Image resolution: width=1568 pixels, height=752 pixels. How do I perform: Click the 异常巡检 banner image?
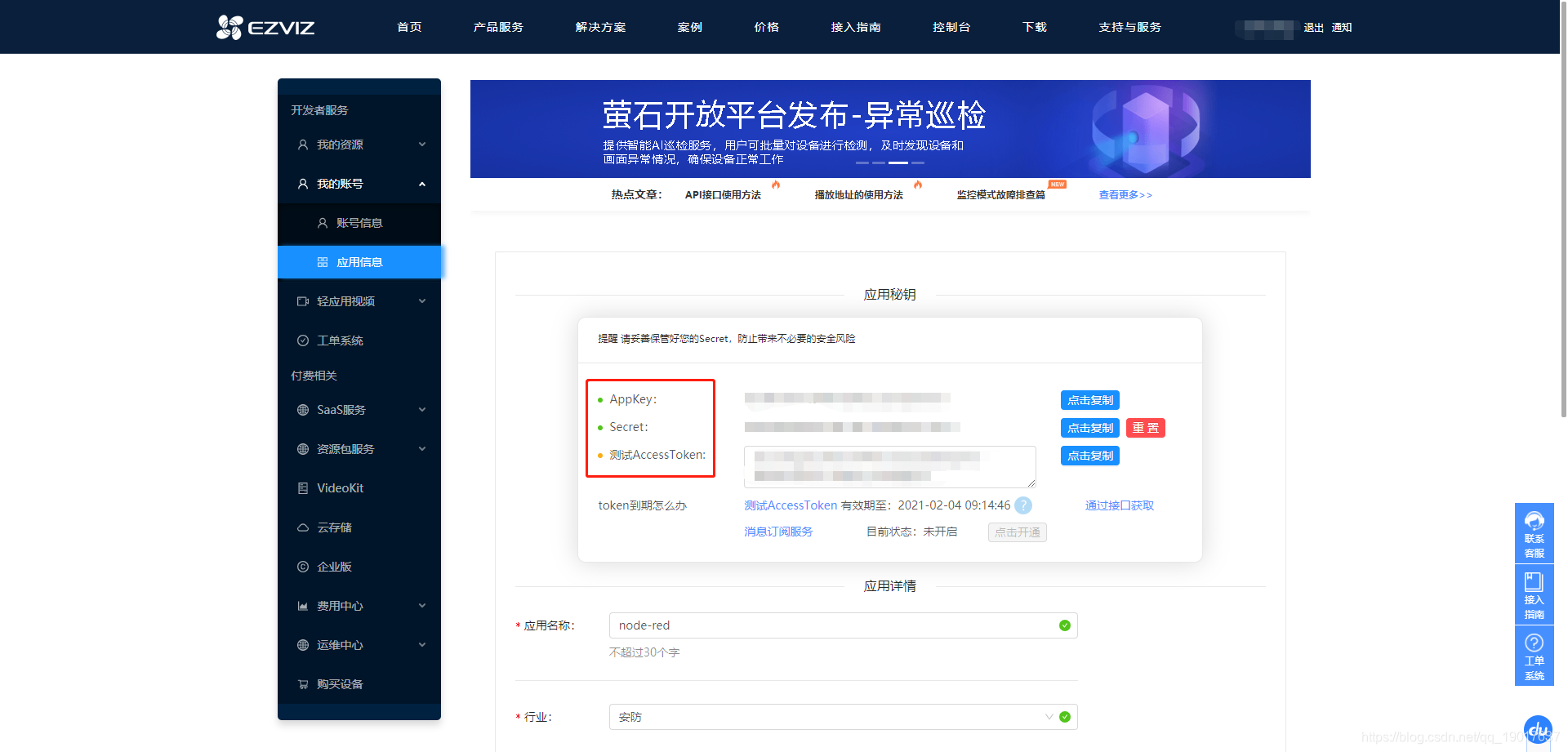coord(890,129)
